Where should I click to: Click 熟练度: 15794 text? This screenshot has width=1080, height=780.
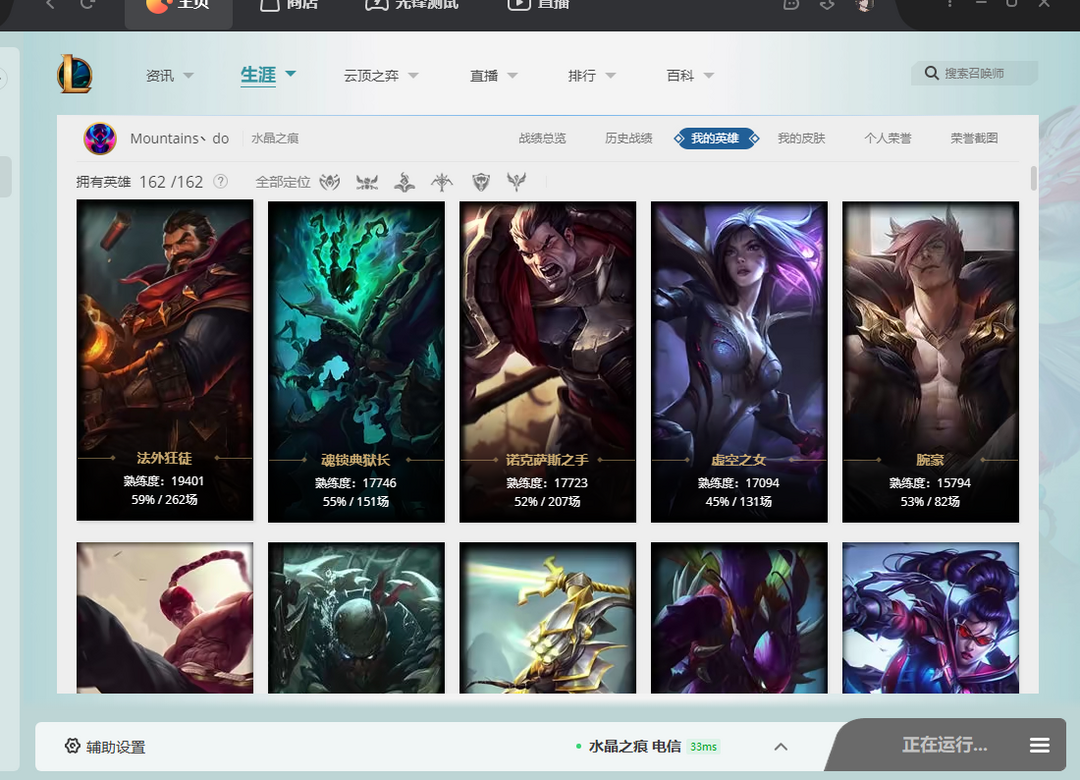tap(930, 483)
